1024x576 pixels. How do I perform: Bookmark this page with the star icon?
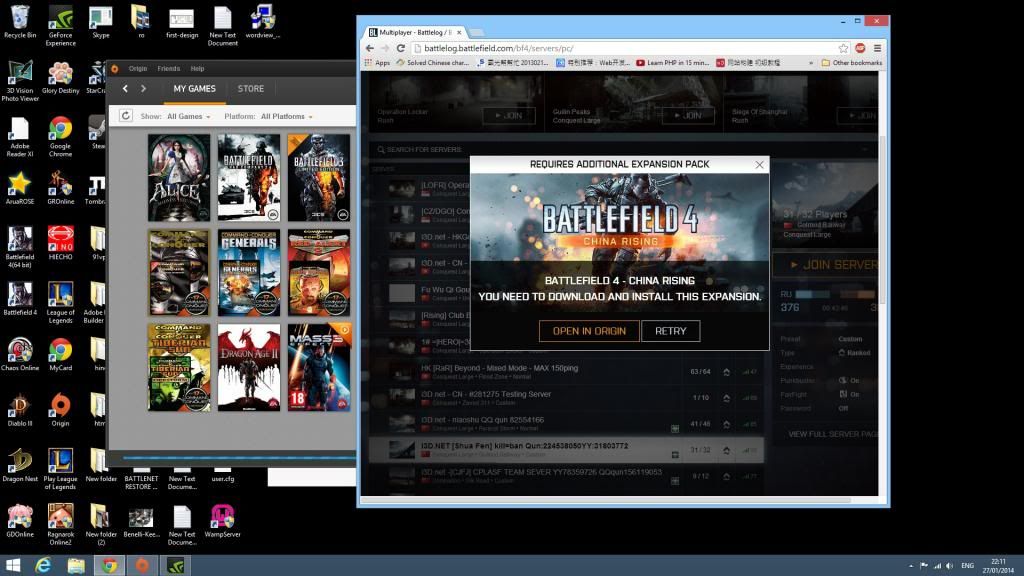pos(843,48)
